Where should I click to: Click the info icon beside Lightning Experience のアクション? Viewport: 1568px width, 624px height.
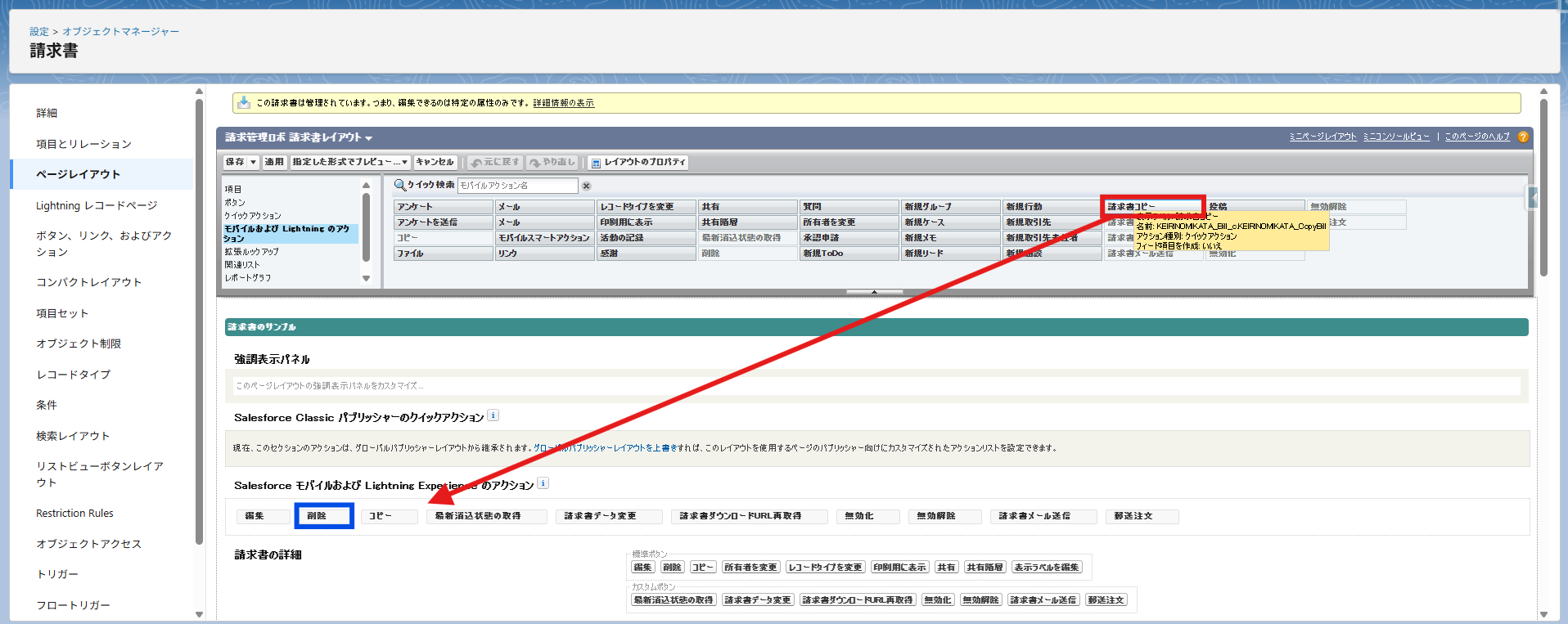(543, 483)
